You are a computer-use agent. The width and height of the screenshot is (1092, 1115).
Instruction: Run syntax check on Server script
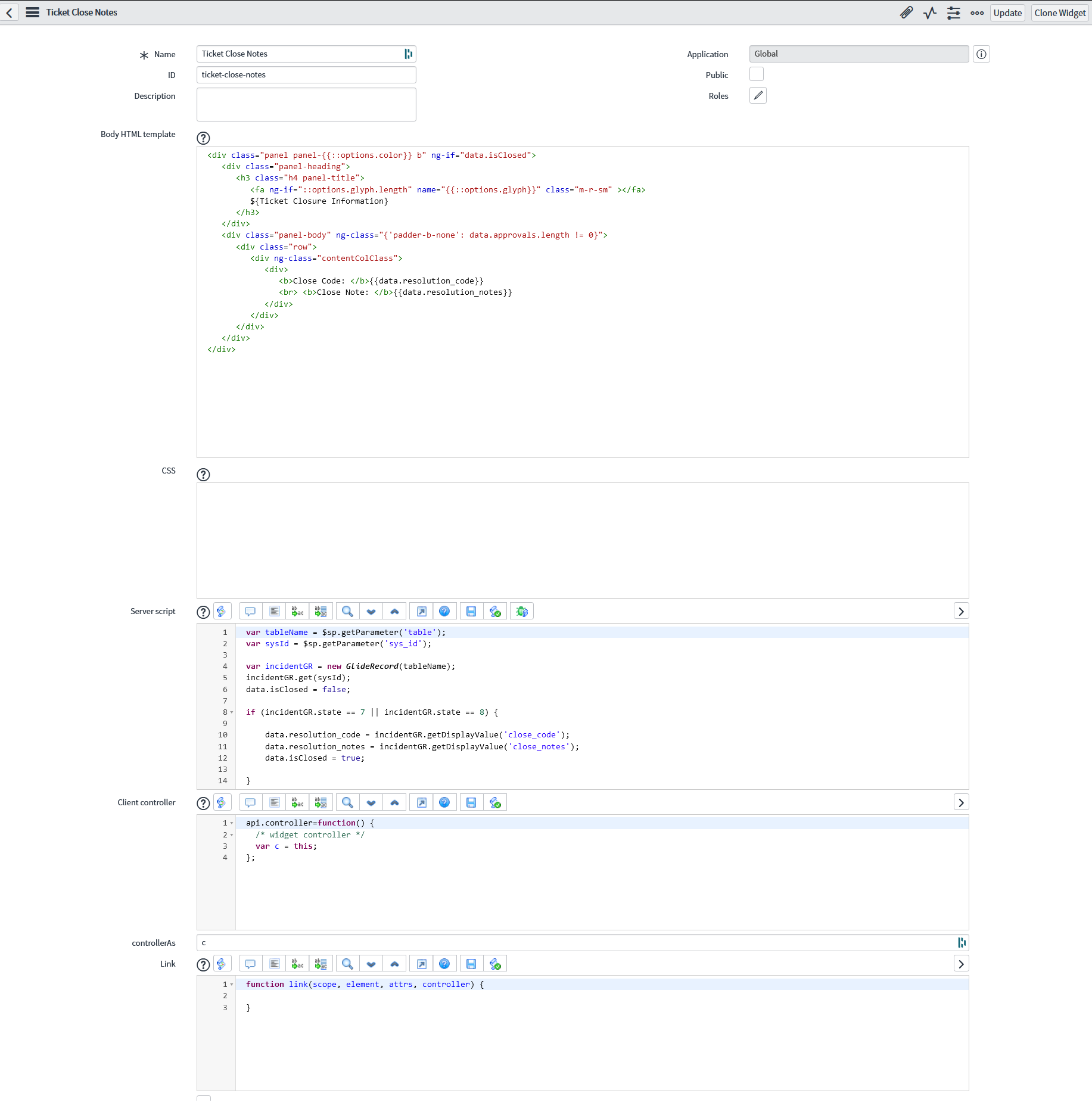coord(495,611)
